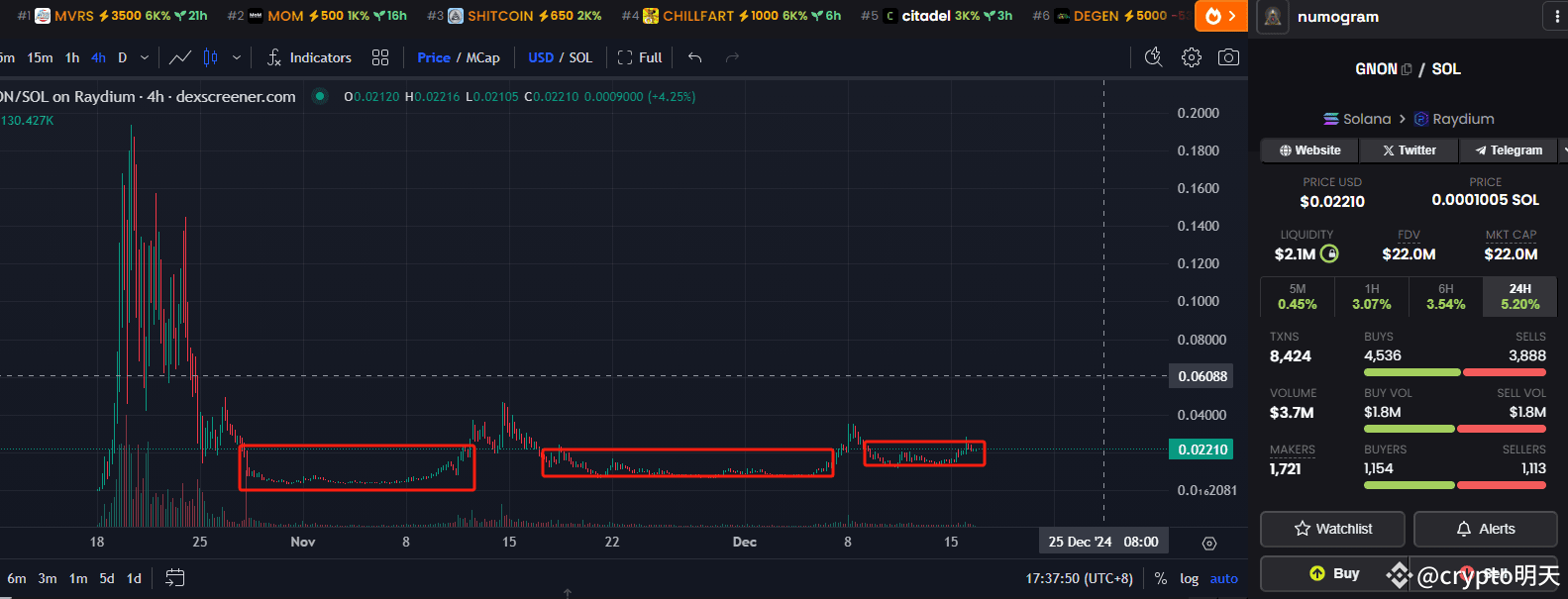Image resolution: width=1568 pixels, height=599 pixels.
Task: Open the Indicators menu
Action: (309, 57)
